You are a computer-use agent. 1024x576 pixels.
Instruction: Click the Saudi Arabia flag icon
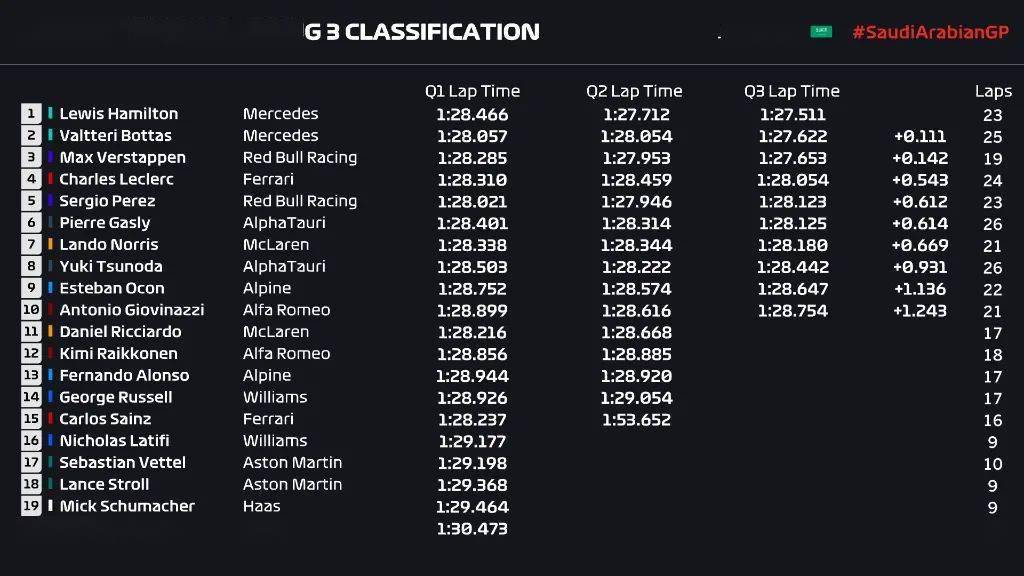point(821,31)
